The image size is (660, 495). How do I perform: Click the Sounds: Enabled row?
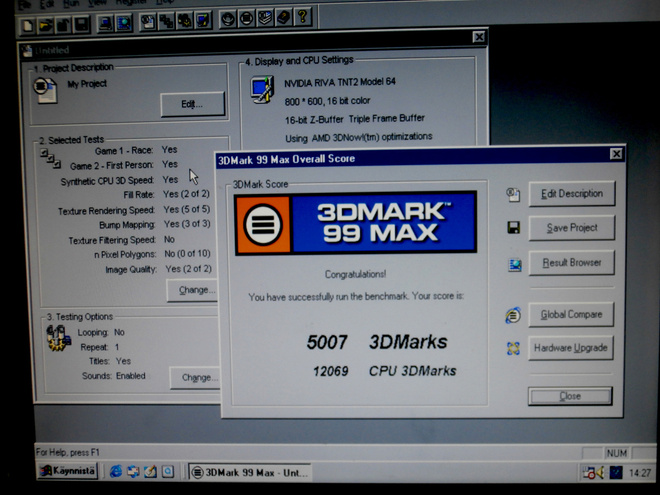coord(114,376)
